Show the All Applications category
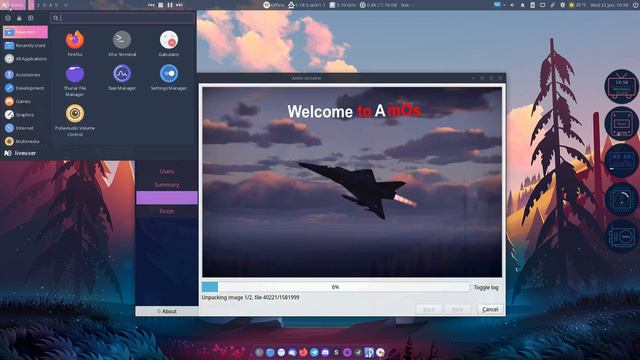The width and height of the screenshot is (640, 360). (x=25, y=59)
